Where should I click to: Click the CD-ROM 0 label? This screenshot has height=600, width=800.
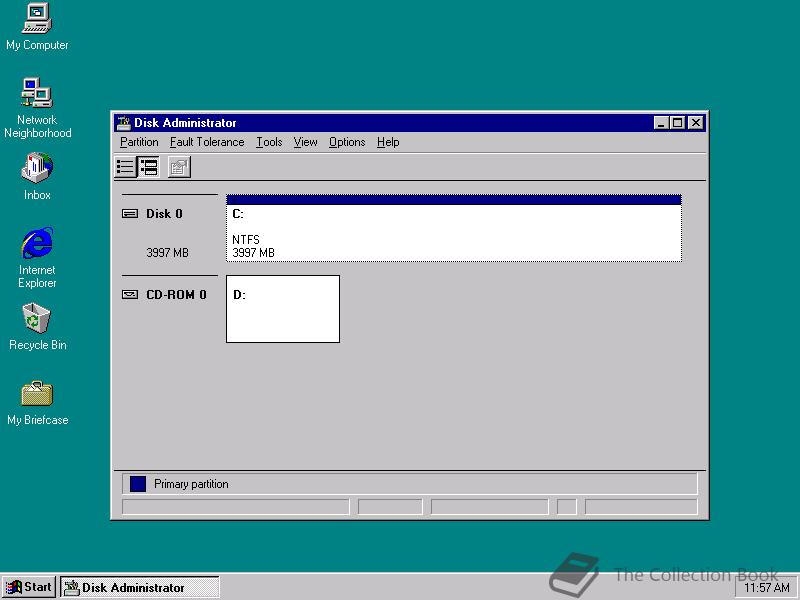point(177,294)
